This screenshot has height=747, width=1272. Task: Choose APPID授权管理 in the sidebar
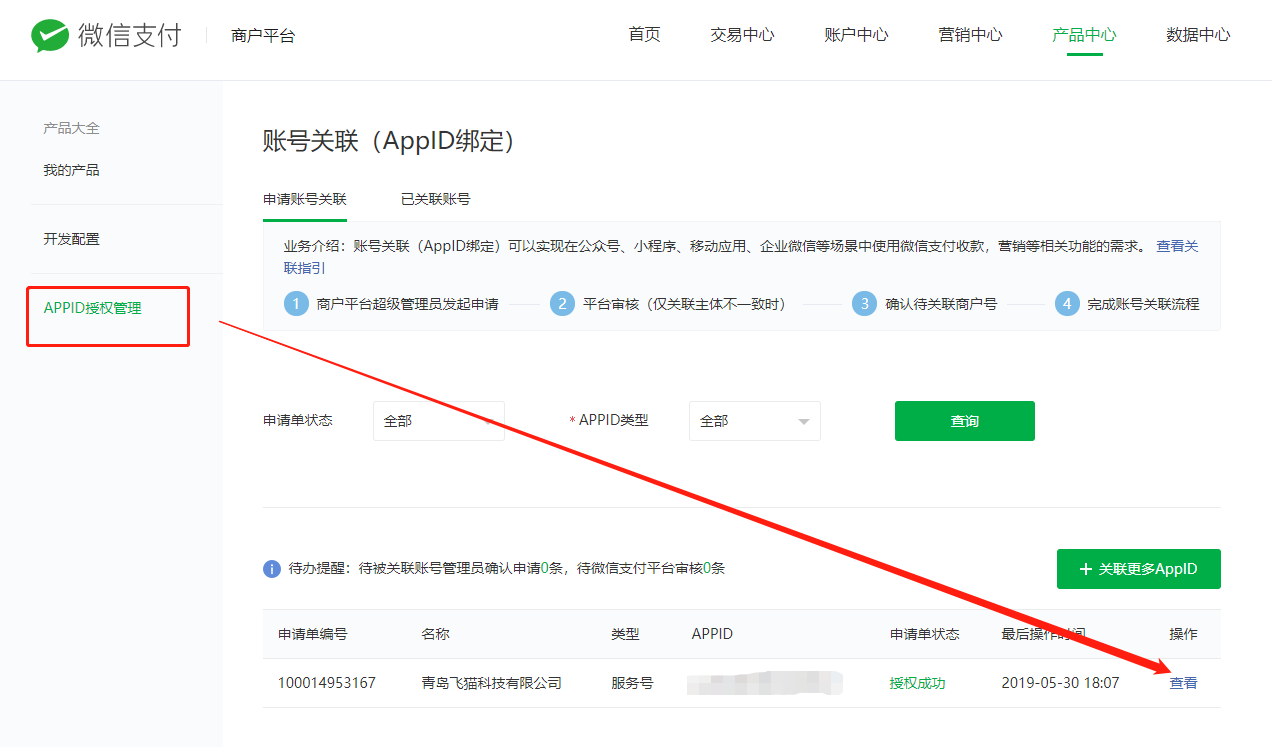pyautogui.click(x=92, y=308)
